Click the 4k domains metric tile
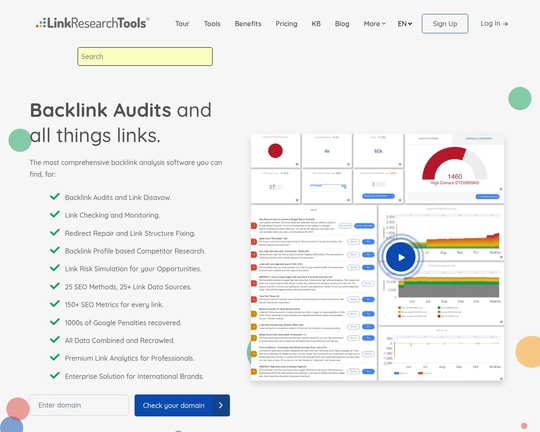This screenshot has width=540, height=432. 327,151
